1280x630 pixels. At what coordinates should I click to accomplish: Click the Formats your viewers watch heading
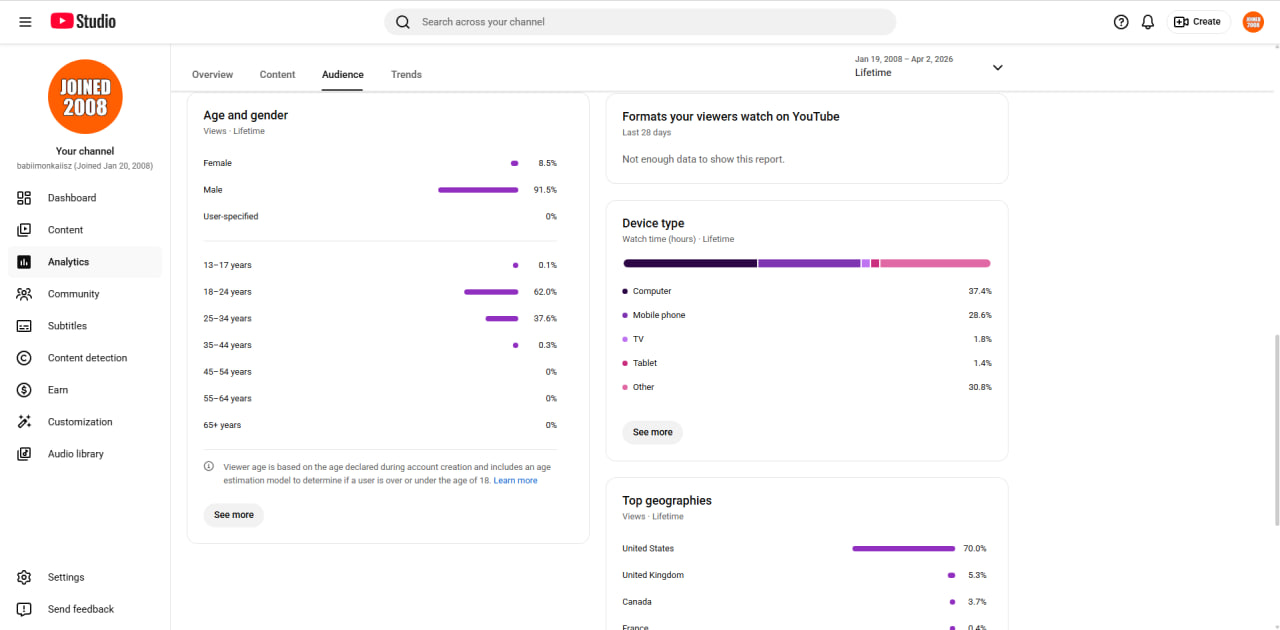coord(731,117)
